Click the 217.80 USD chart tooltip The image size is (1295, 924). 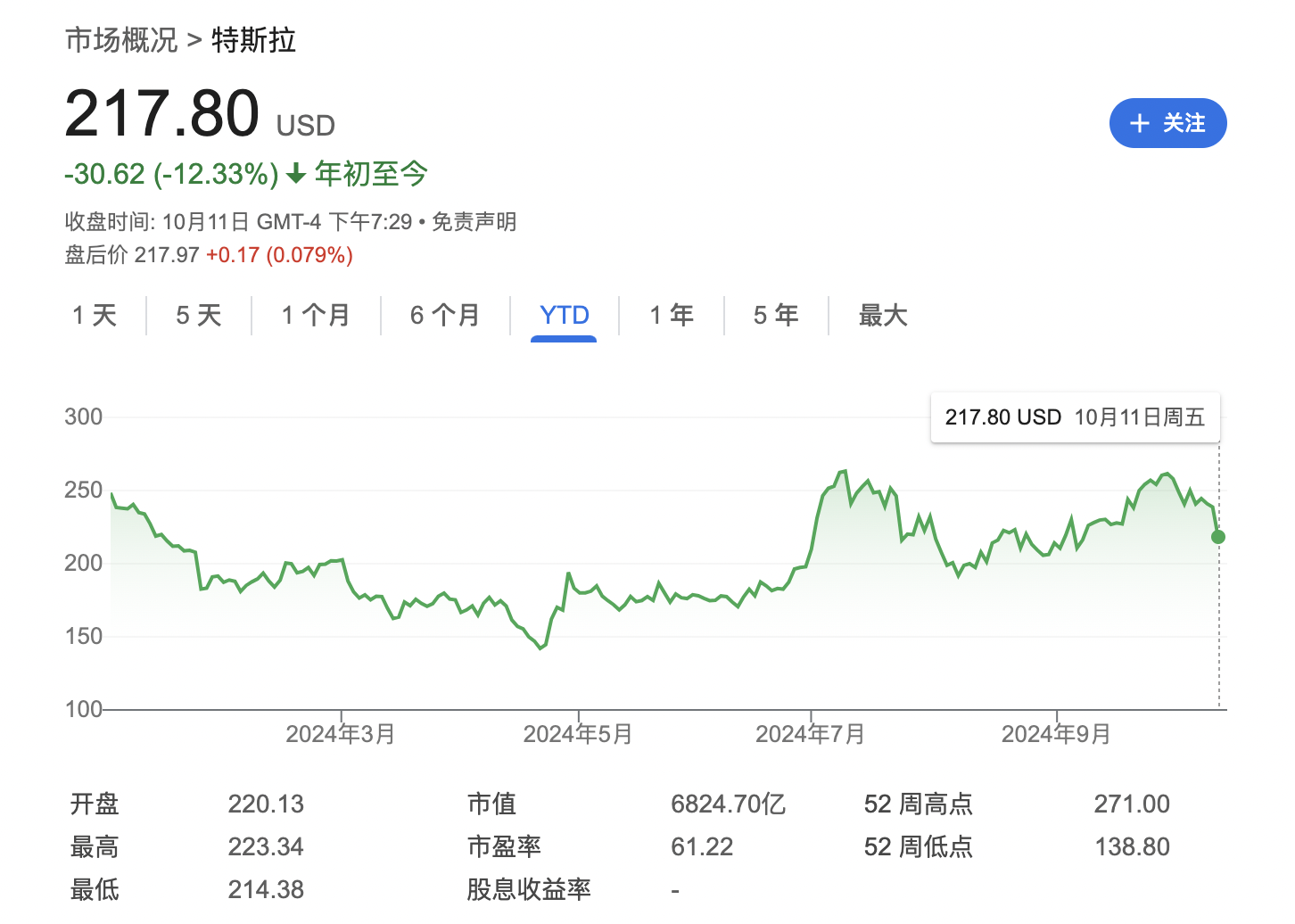1075,417
